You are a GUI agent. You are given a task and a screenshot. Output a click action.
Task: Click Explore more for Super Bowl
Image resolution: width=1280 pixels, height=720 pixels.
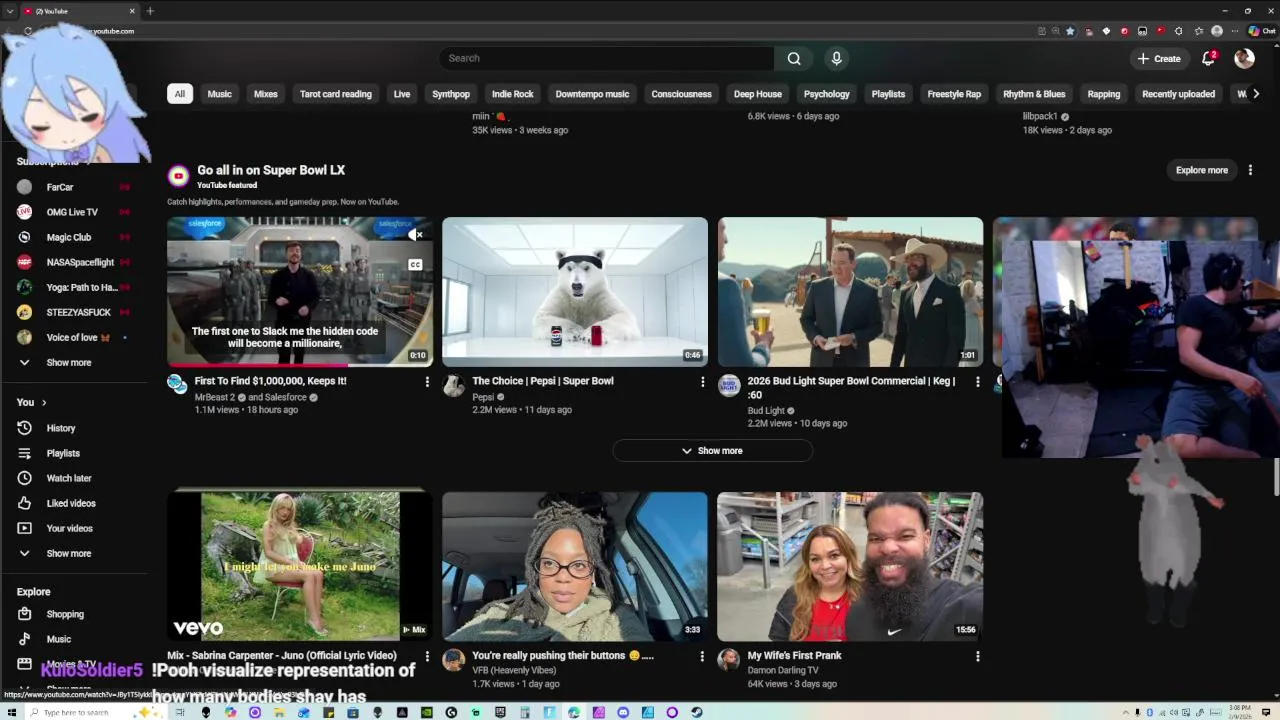point(1202,170)
